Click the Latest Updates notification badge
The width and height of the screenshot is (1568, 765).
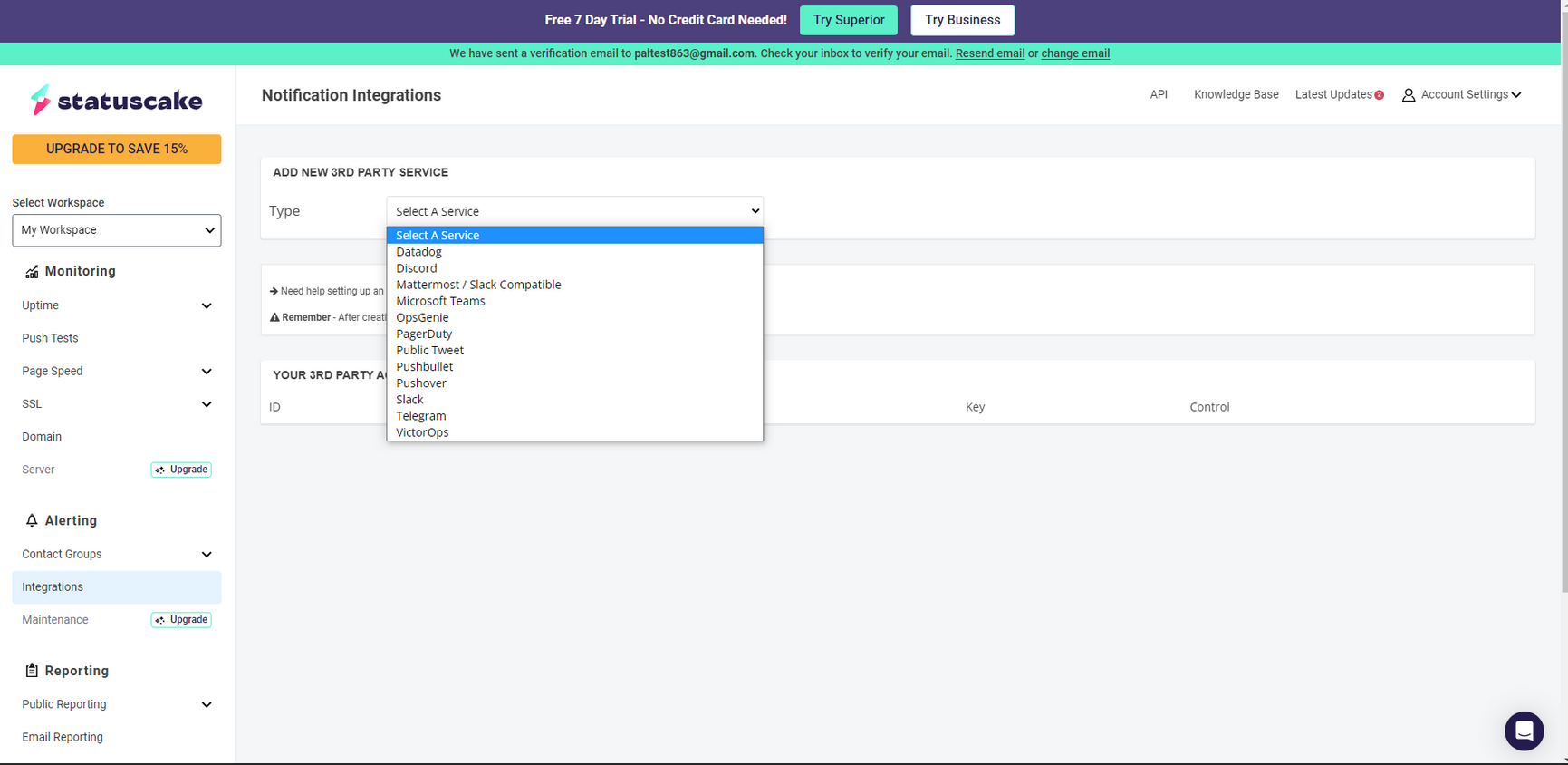tap(1379, 95)
